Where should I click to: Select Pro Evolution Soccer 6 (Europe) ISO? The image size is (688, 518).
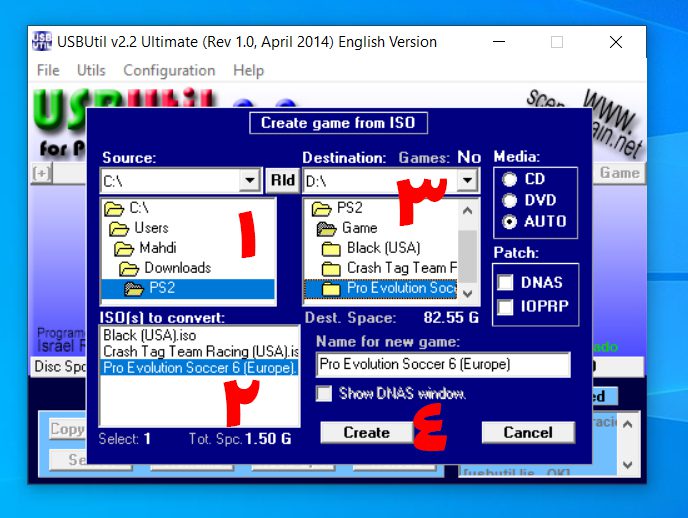(200, 368)
